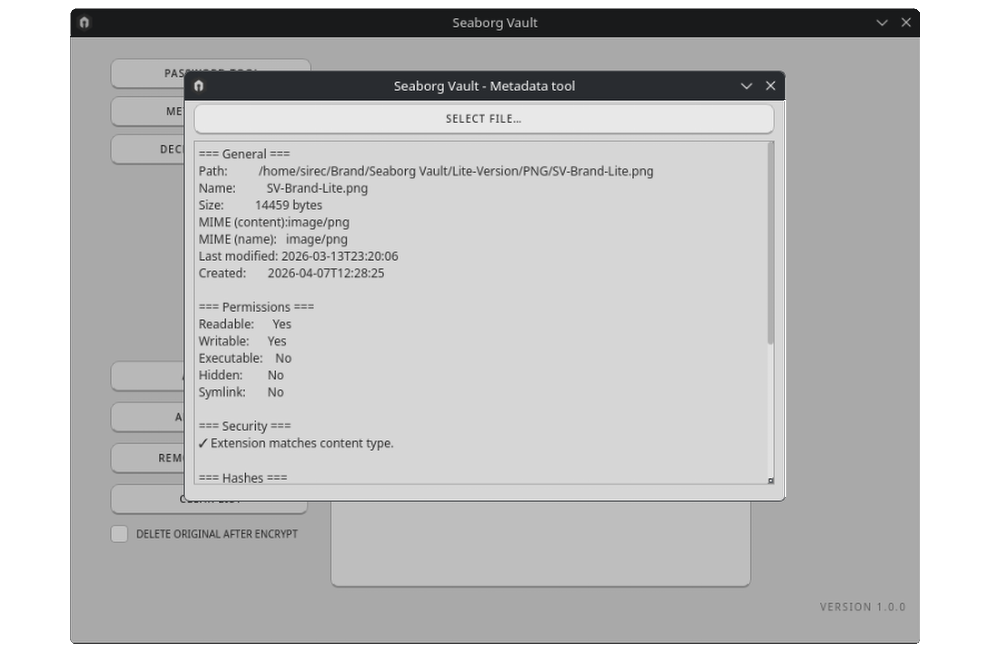The width and height of the screenshot is (1000, 650).
Task: Click the metadata output vertical scrollbar
Action: click(770, 244)
